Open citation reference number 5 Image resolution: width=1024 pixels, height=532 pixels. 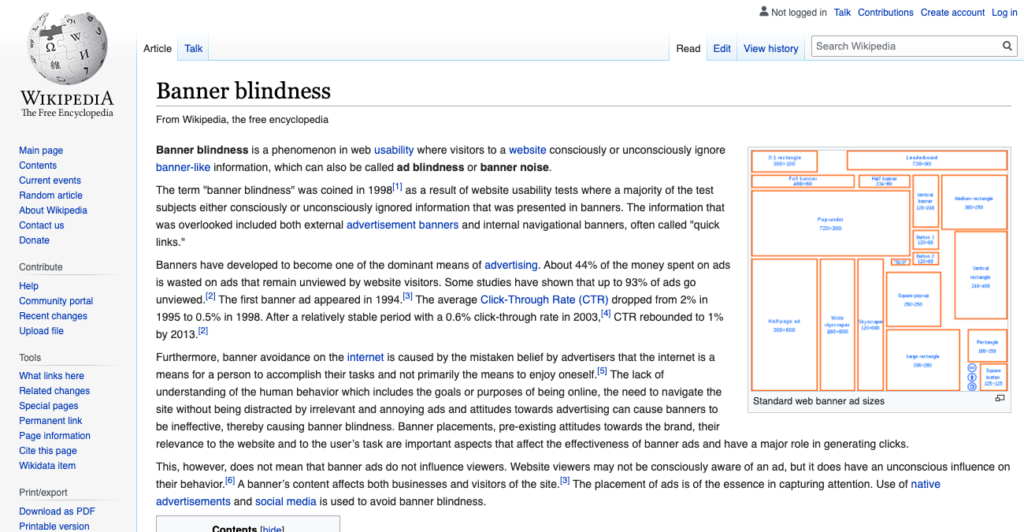602,371
